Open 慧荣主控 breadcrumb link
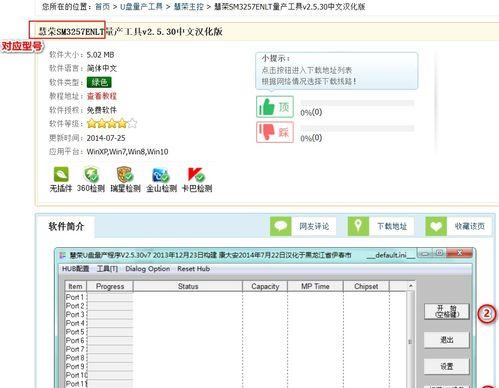Image resolution: width=499 pixels, height=388 pixels. point(189,6)
